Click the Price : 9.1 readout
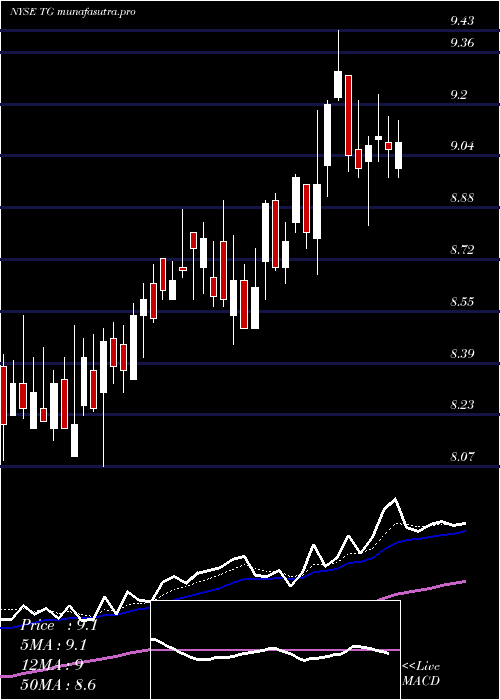500x700 pixels. click(59, 625)
